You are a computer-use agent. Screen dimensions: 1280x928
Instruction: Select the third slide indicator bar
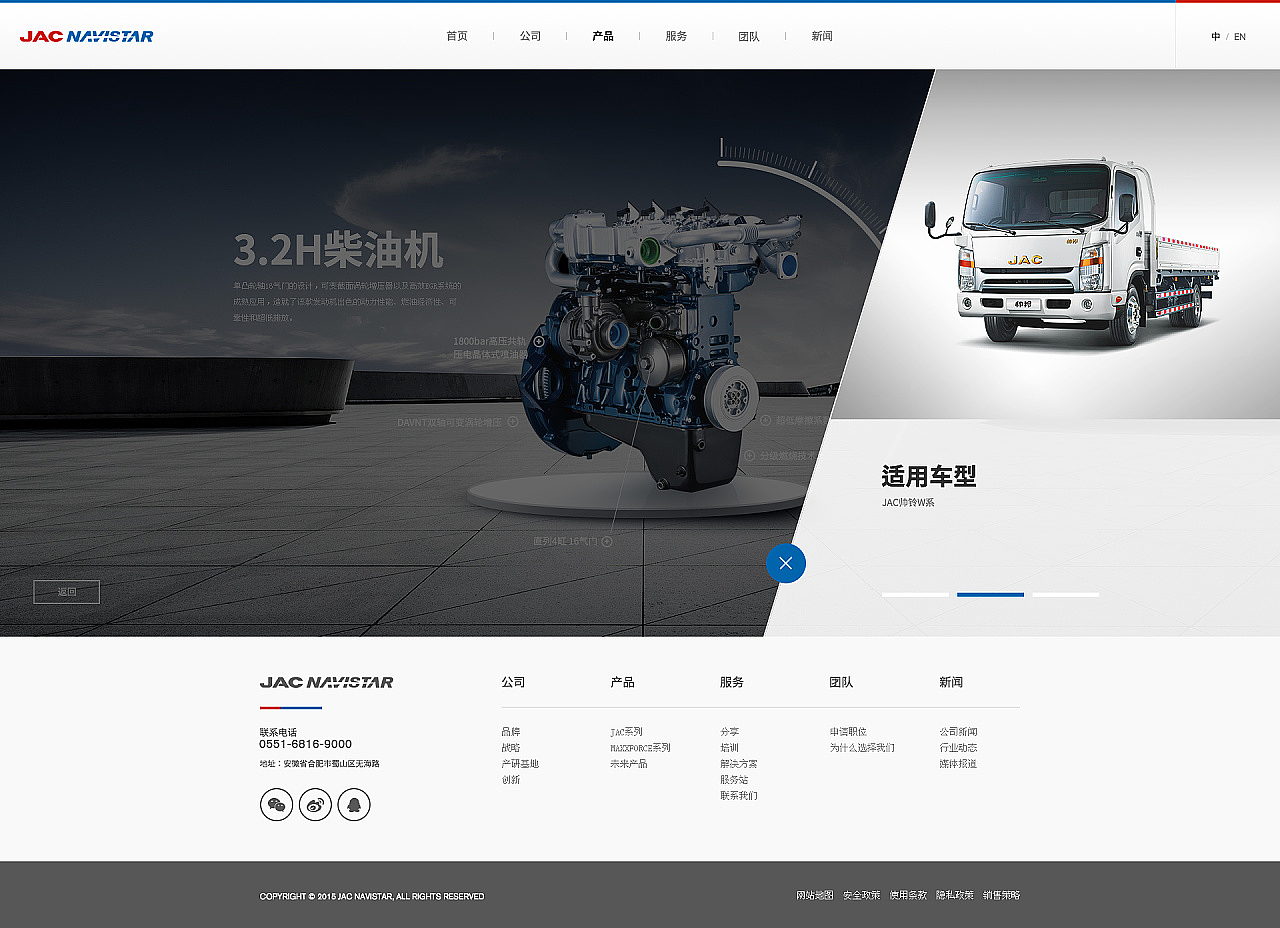click(1066, 595)
